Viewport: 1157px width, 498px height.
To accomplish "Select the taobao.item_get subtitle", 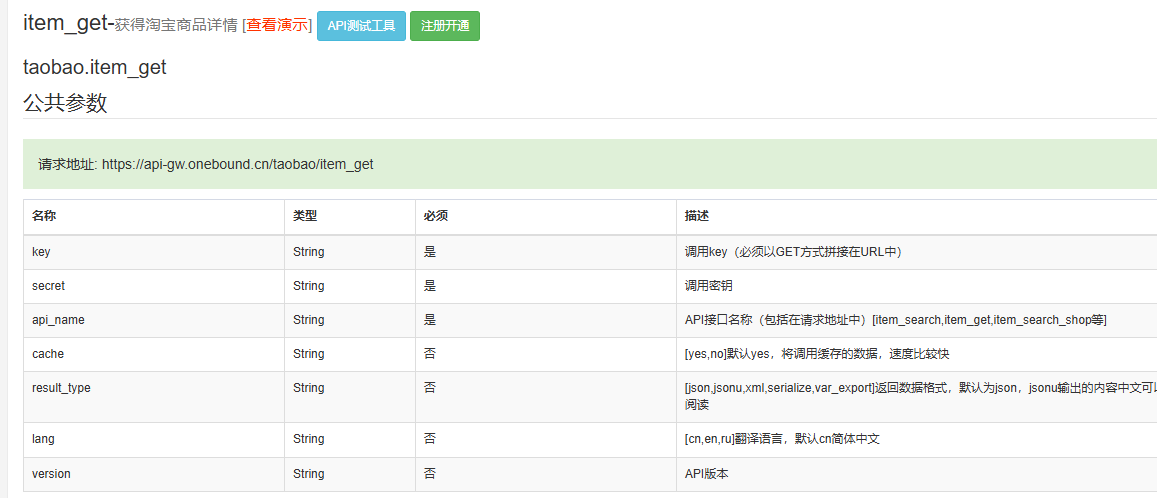I will [95, 68].
